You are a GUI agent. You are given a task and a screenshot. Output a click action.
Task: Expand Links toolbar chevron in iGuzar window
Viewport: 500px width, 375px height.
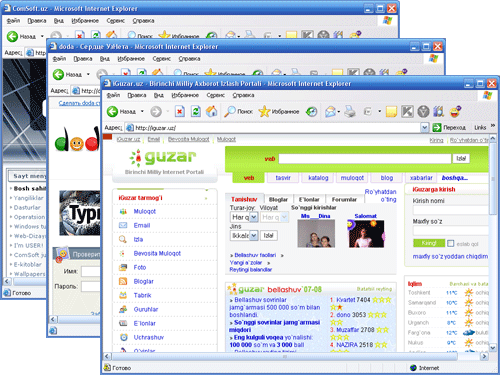coord(493,126)
